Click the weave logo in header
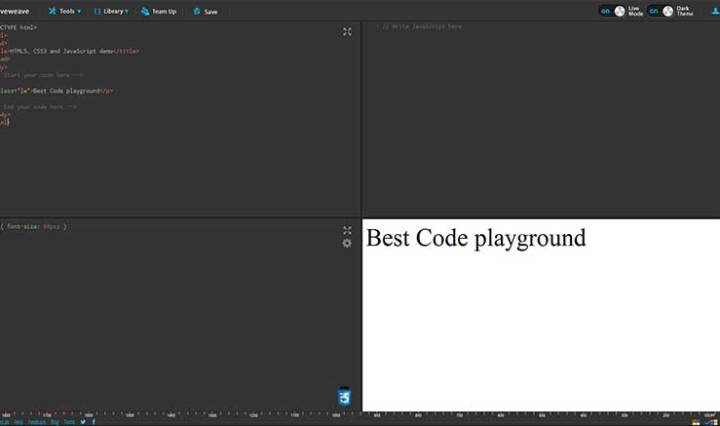The height and width of the screenshot is (426, 720). (x=14, y=11)
